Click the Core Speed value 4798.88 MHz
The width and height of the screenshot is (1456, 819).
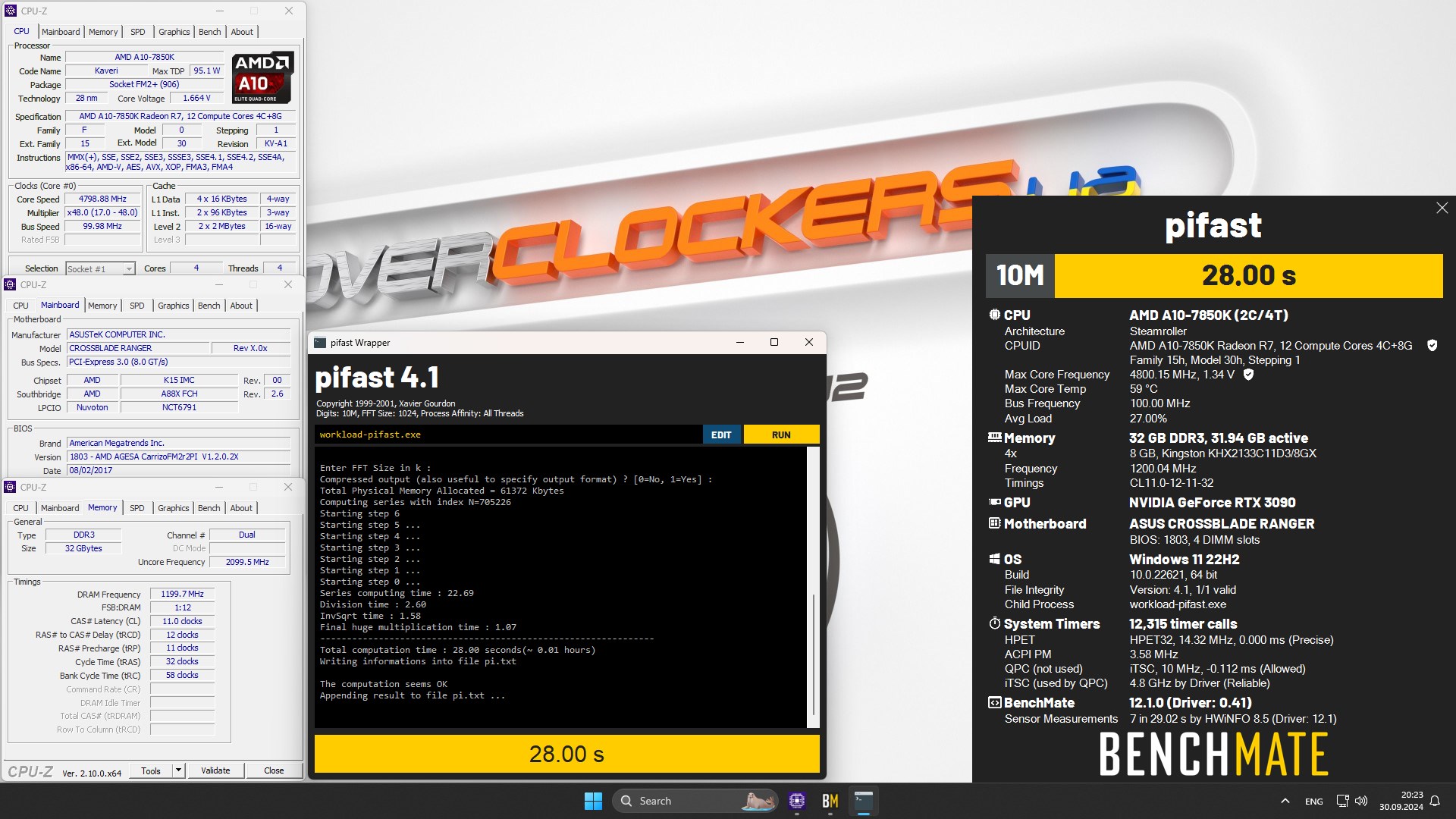pyautogui.click(x=102, y=199)
